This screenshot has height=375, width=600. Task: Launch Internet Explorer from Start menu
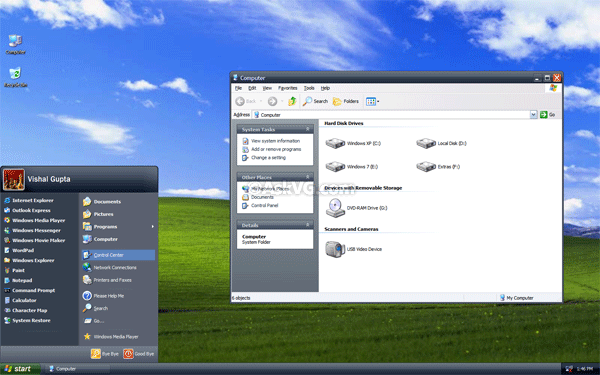click(x=29, y=200)
